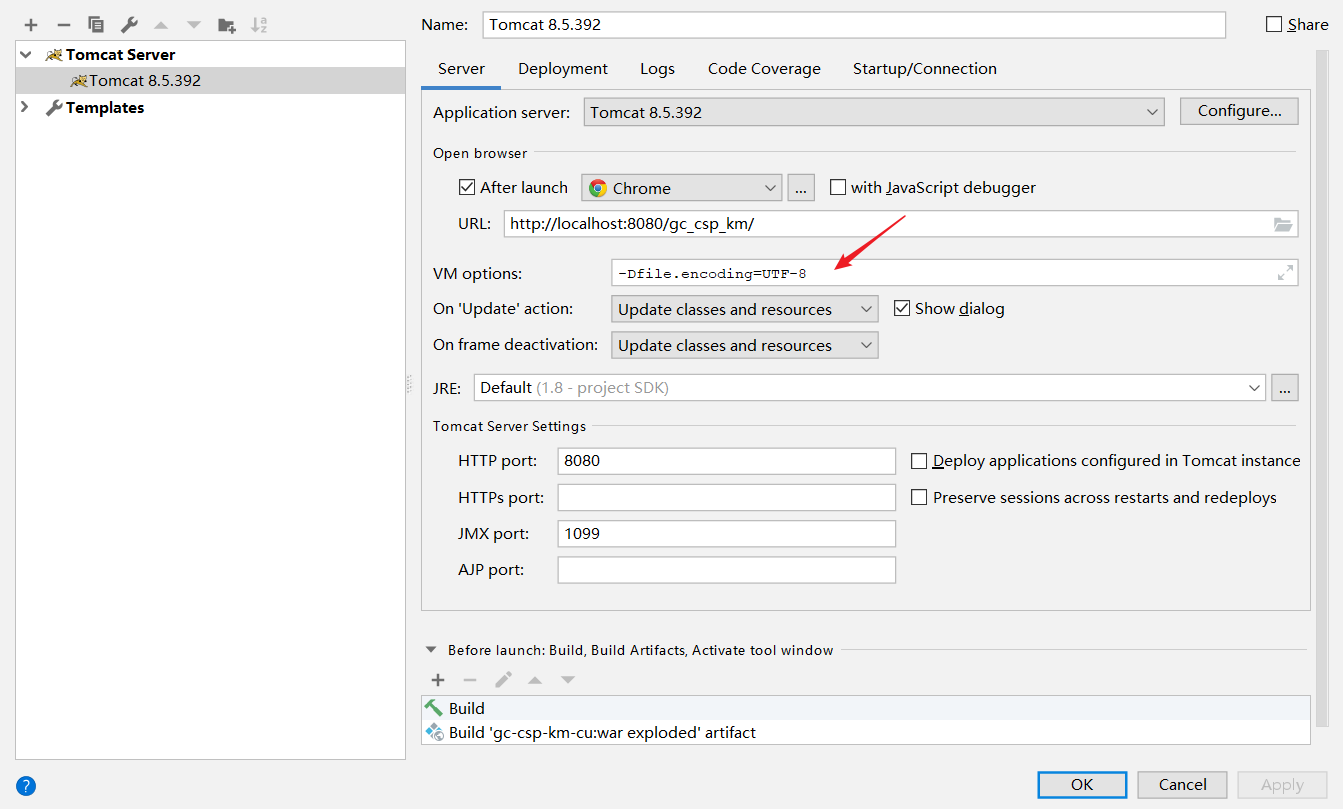The height and width of the screenshot is (809, 1343).
Task: Move configuration up in the tree toolbar
Action: point(161,25)
